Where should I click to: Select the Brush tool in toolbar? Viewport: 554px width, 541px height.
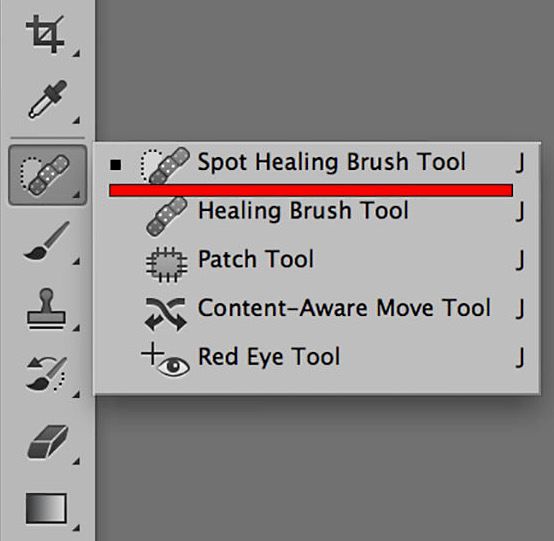(46, 241)
